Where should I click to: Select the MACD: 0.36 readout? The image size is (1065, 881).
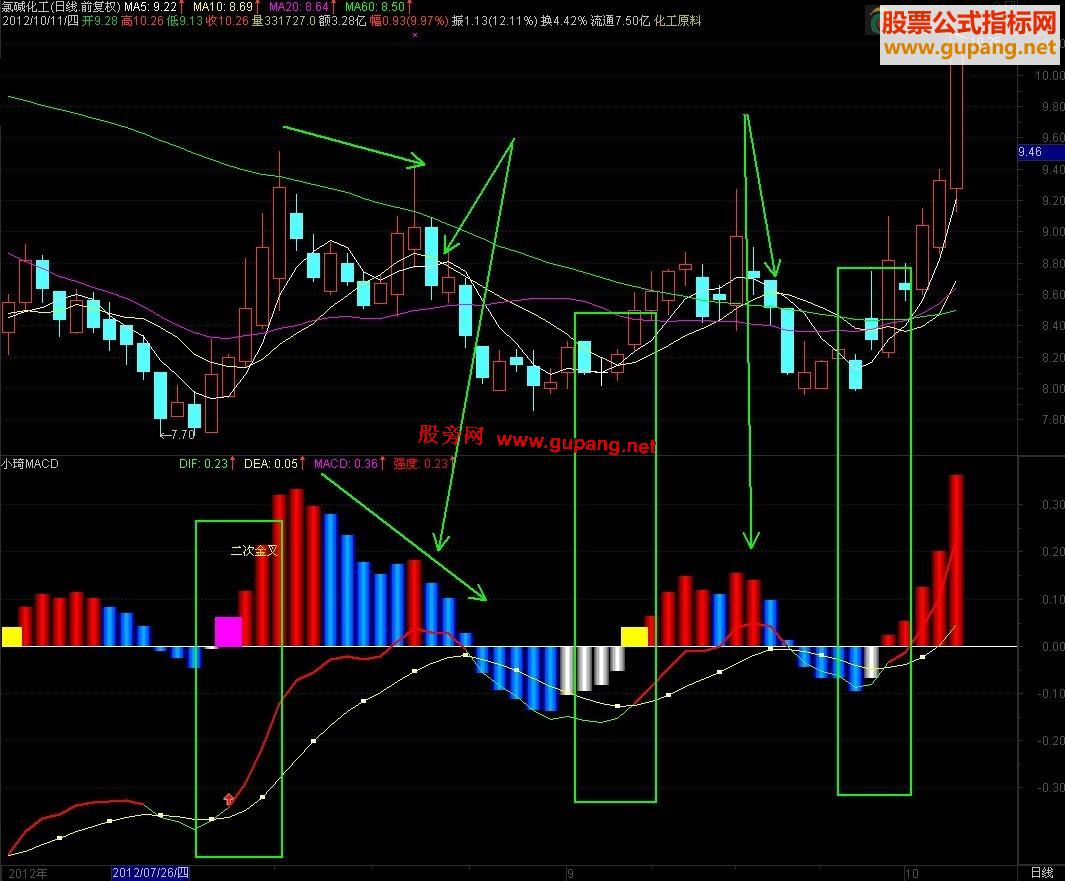pyautogui.click(x=346, y=464)
